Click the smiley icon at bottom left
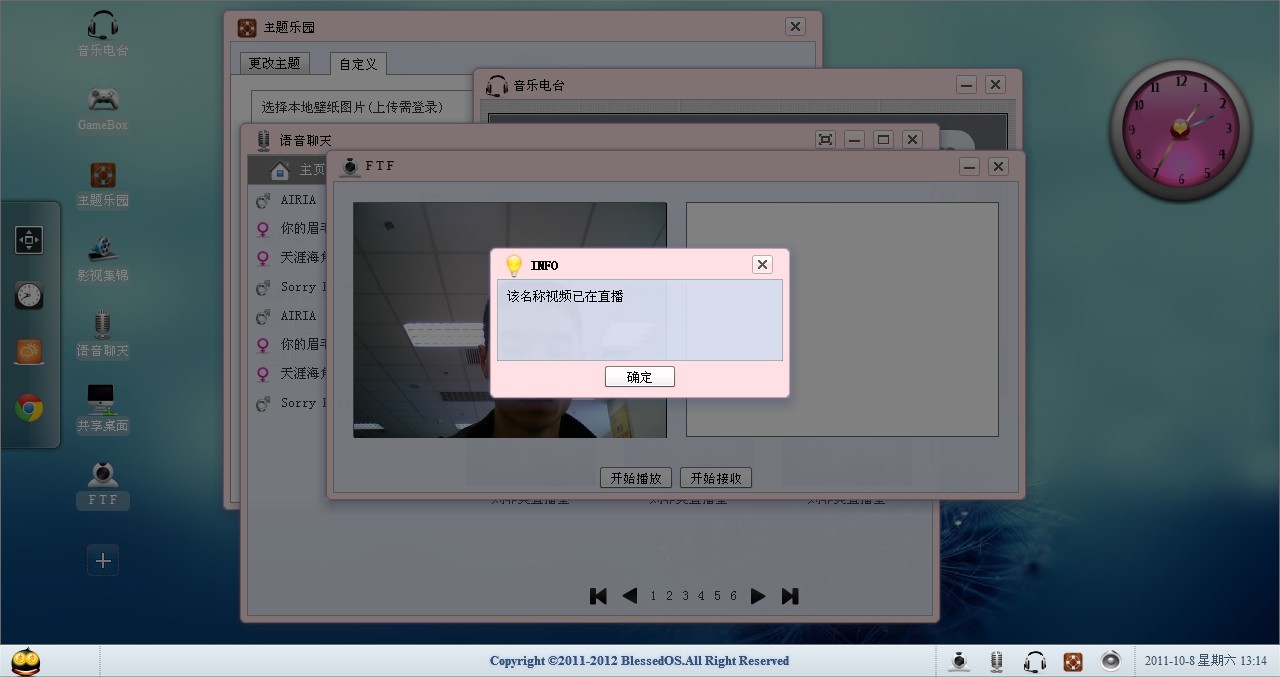1280x677 pixels. coord(25,660)
